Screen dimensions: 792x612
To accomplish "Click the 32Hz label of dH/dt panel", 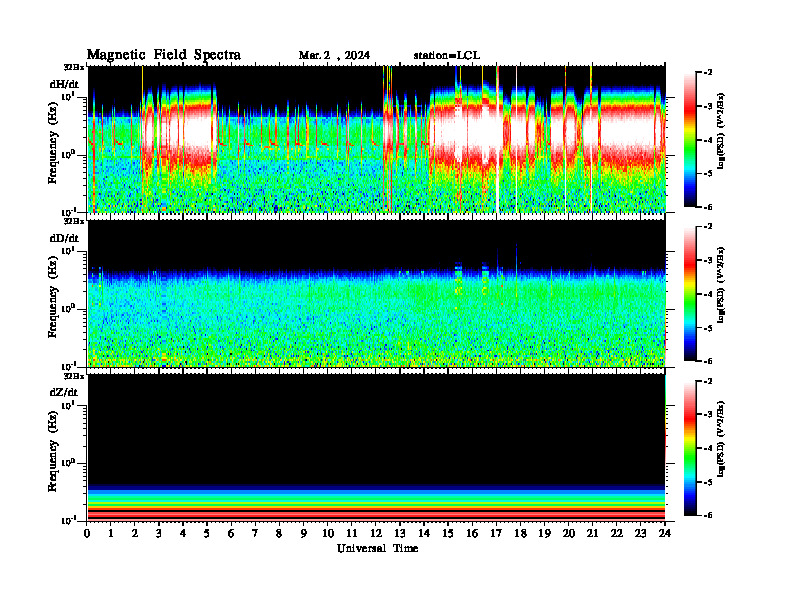I will (74, 67).
